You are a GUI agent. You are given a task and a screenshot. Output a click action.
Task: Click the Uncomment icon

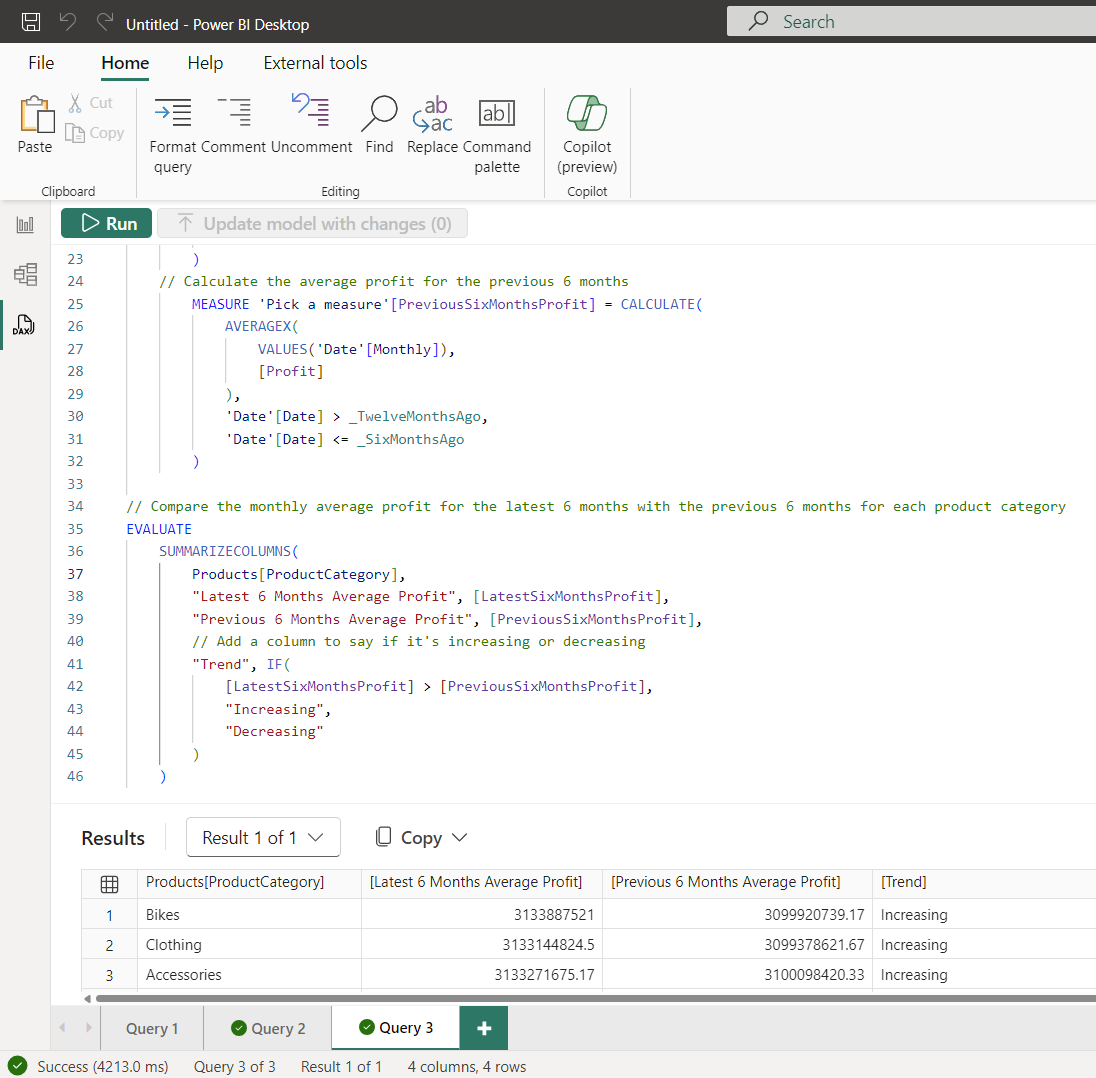click(311, 111)
